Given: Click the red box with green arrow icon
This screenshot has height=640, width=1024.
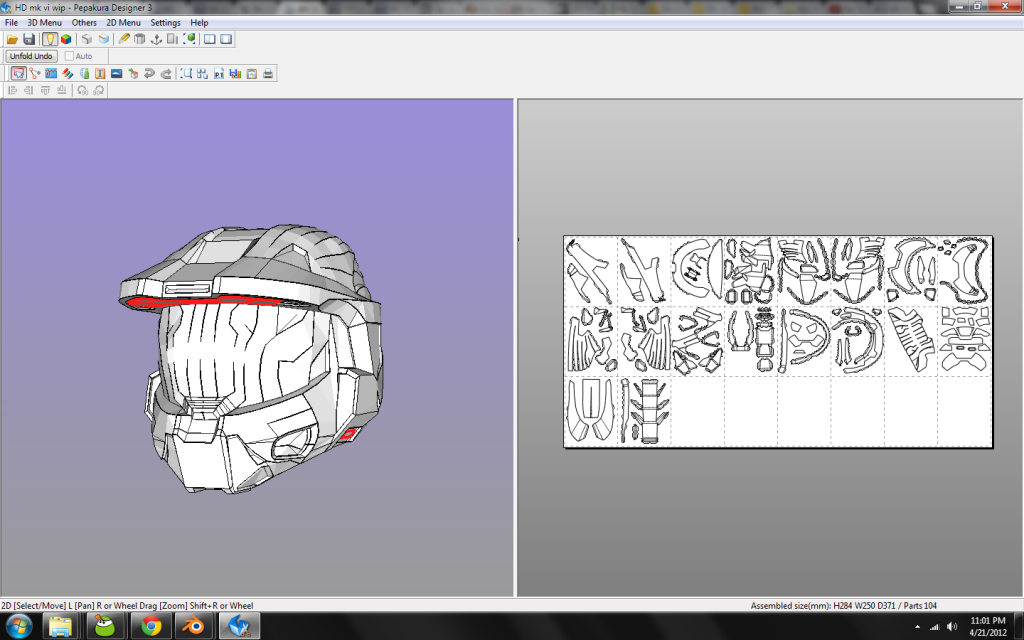Looking at the screenshot, I should (133, 74).
